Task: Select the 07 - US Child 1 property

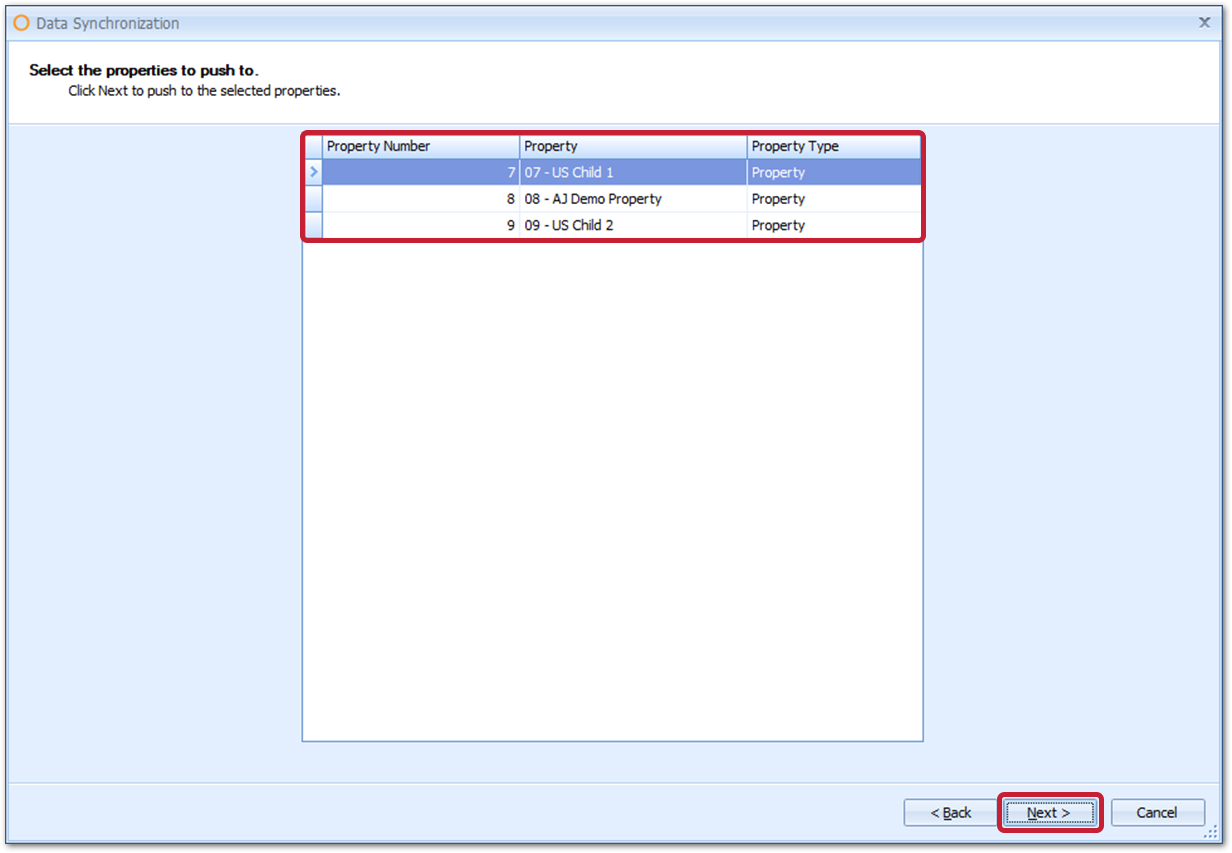Action: pos(569,172)
